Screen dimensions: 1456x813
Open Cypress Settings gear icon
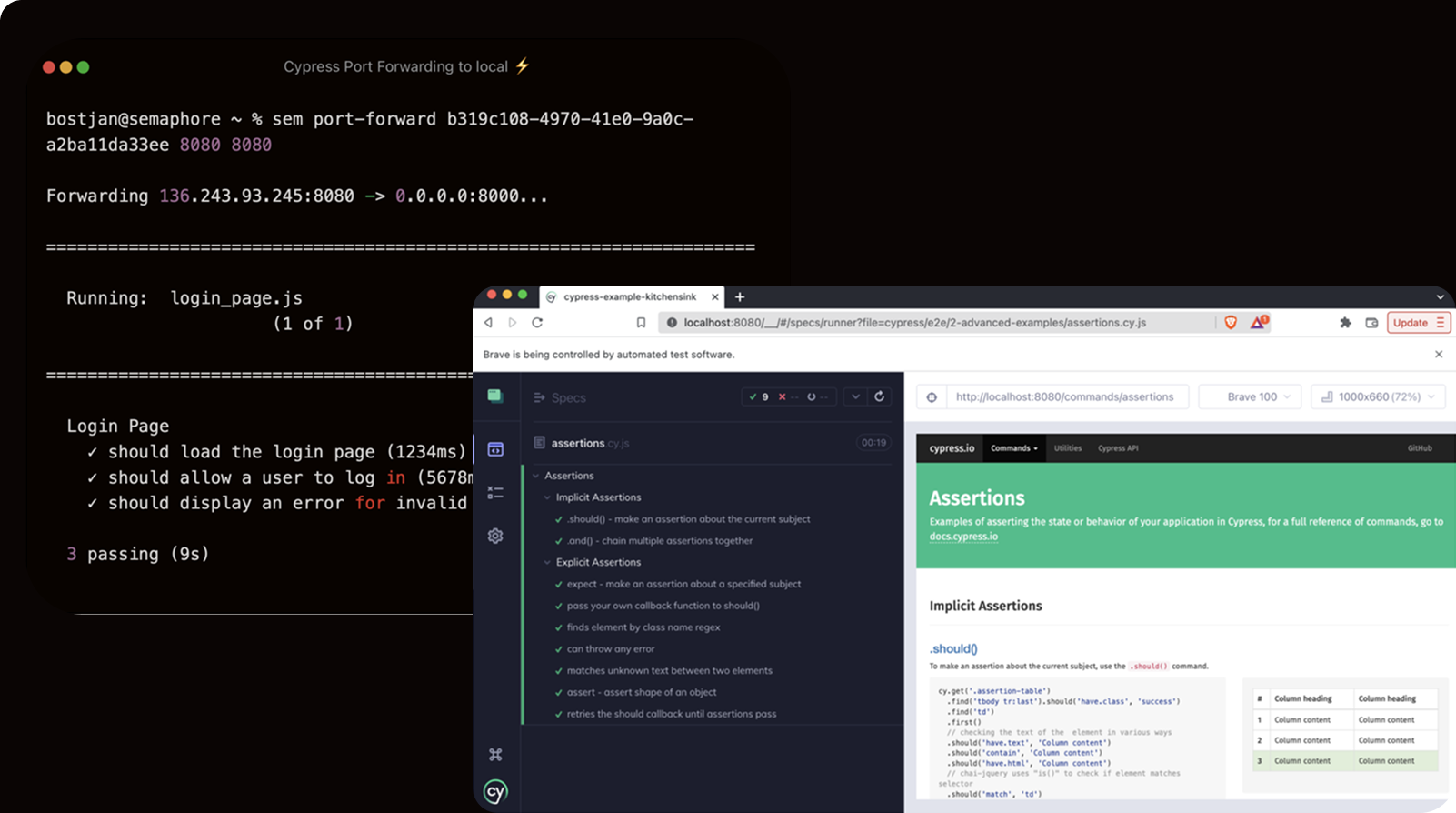(x=495, y=536)
